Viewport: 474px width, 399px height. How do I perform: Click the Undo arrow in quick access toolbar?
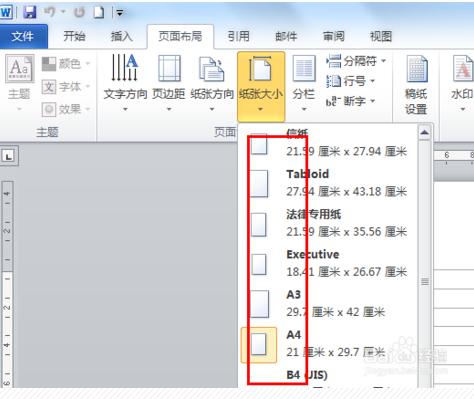point(50,12)
